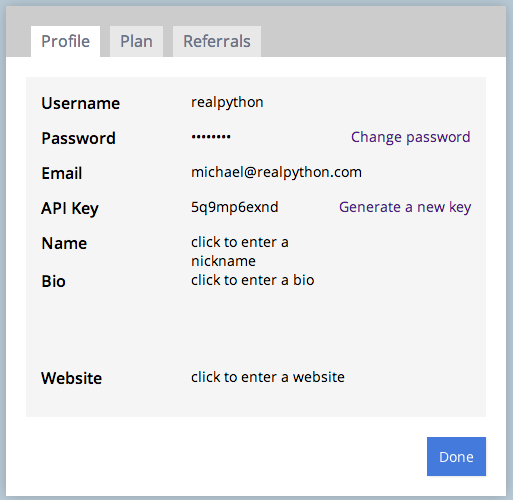Image resolution: width=513 pixels, height=500 pixels.
Task: Click the Name label
Action: click(x=64, y=243)
